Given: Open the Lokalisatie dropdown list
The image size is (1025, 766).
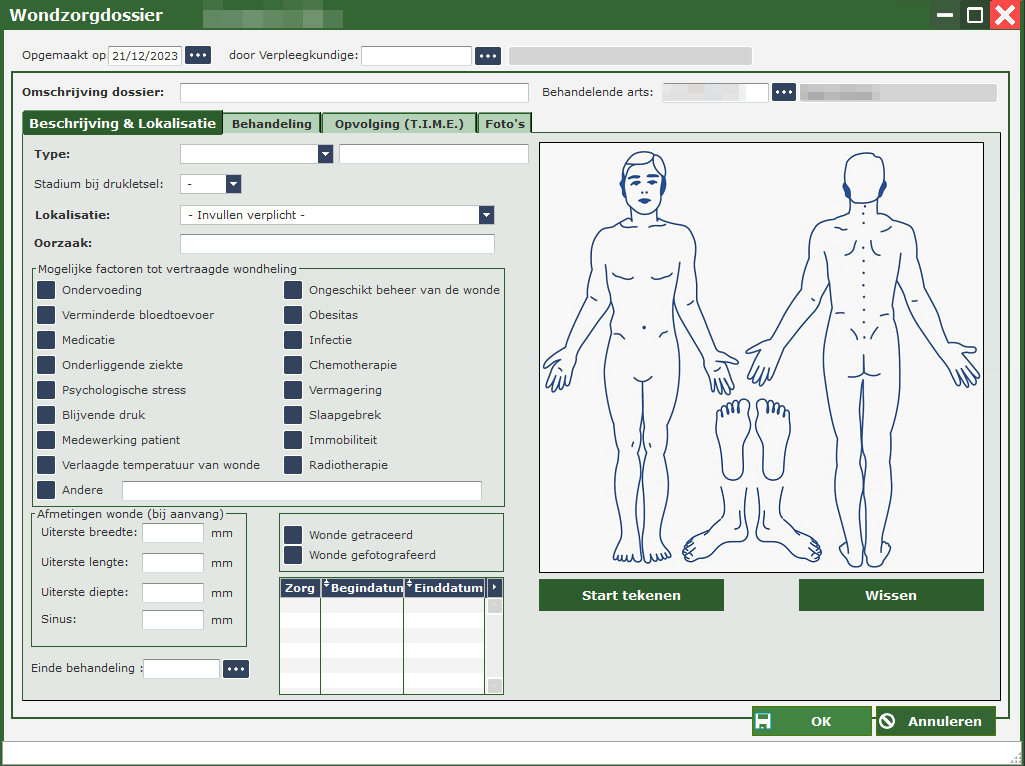Looking at the screenshot, I should tap(486, 215).
